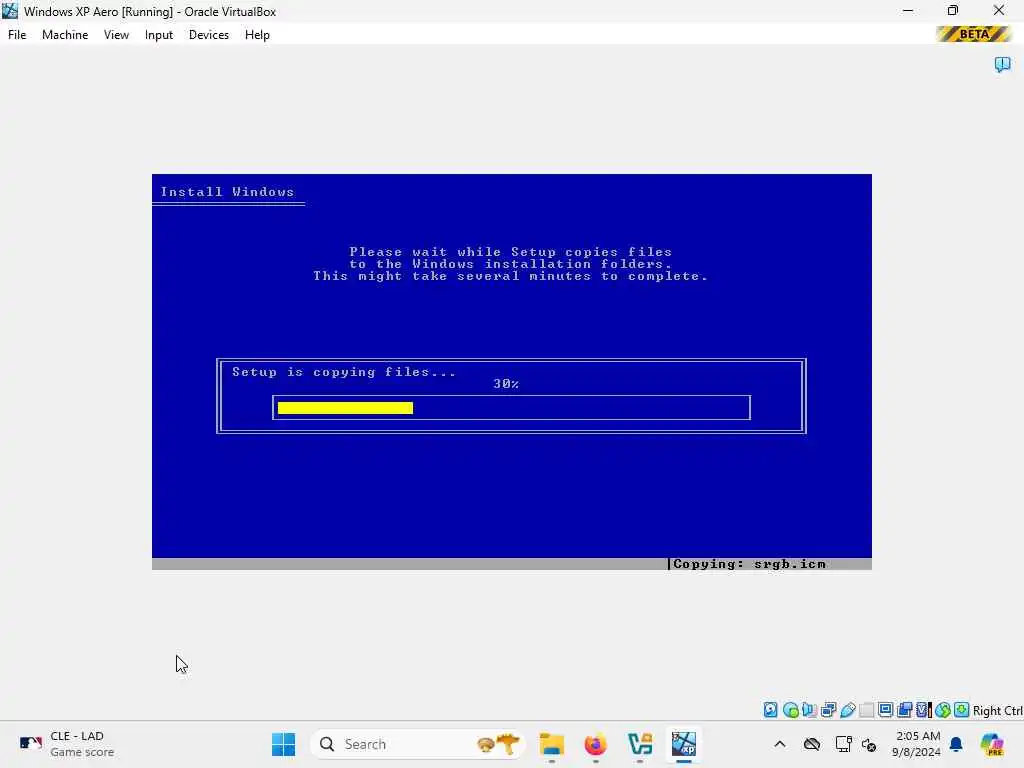The image size is (1024, 768).
Task: Open the audio indicator in VirtualBox status bar
Action: coord(809,710)
